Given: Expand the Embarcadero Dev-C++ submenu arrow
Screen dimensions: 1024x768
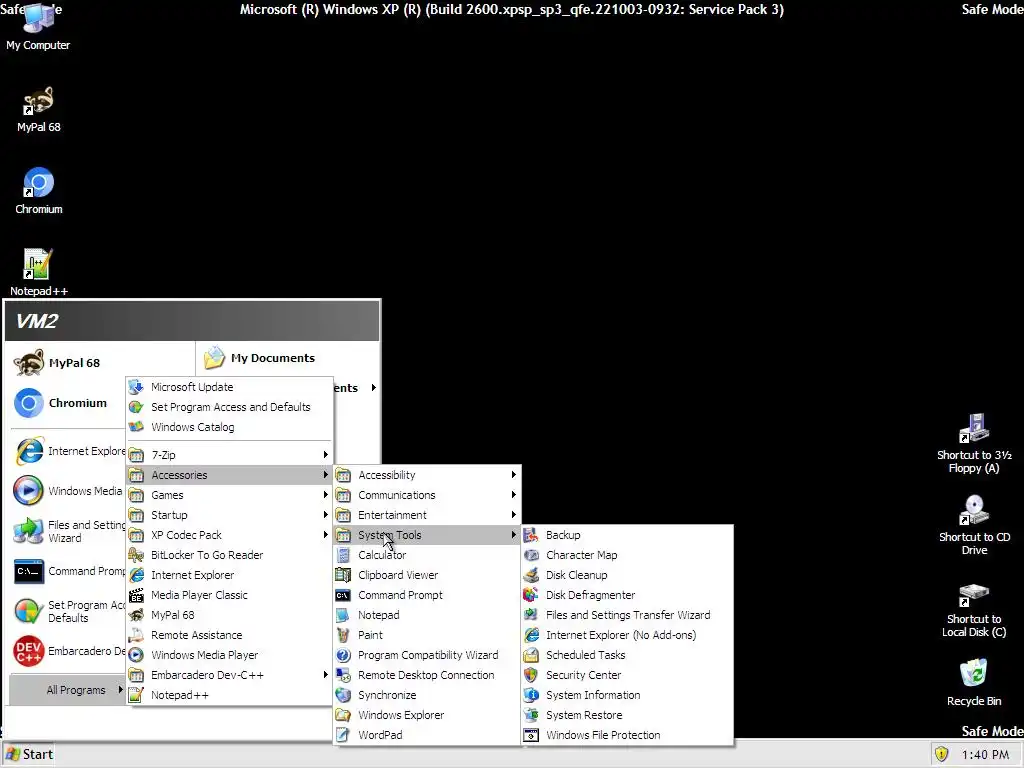Looking at the screenshot, I should 325,675.
